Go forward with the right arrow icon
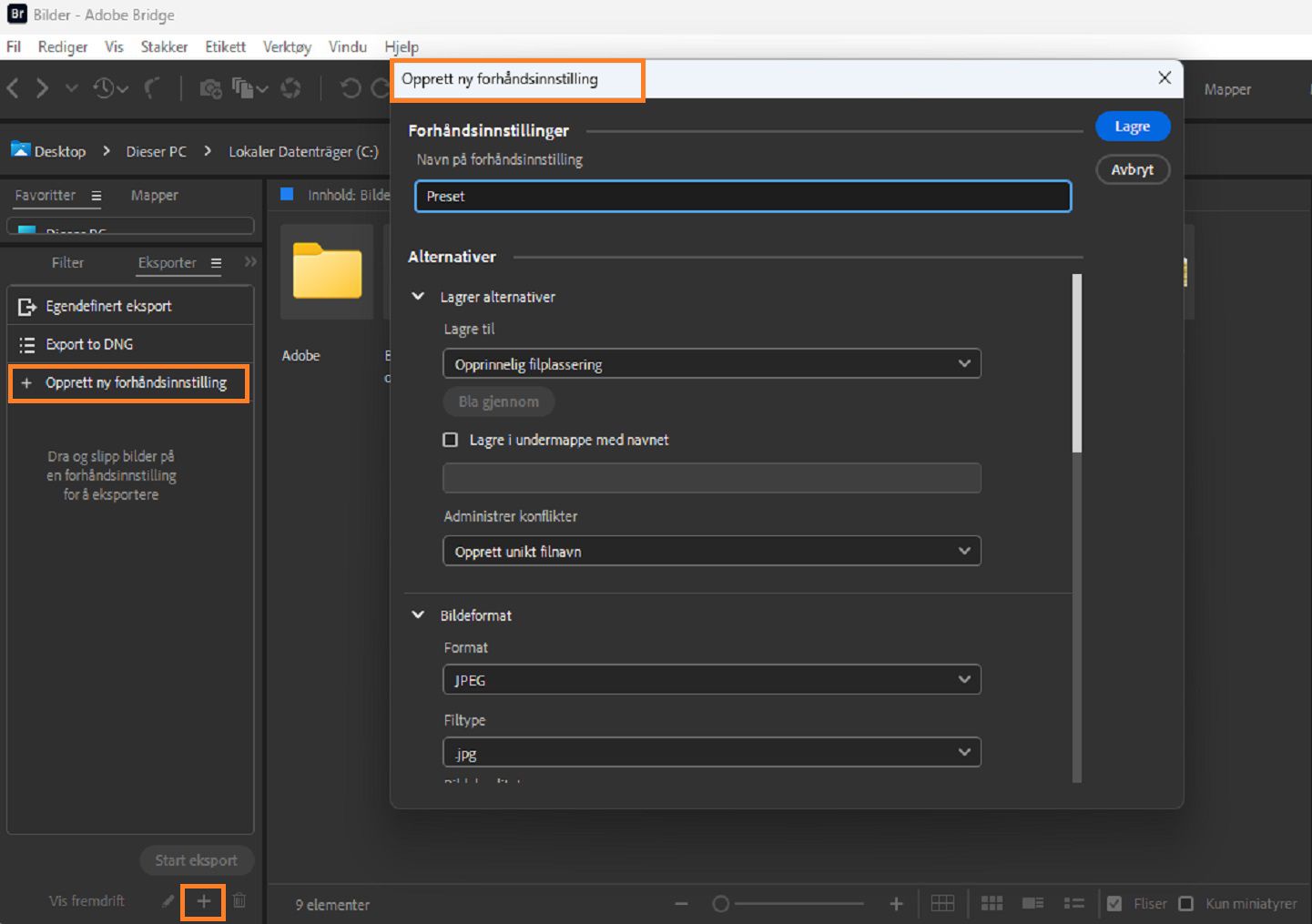Image resolution: width=1312 pixels, height=924 pixels. [42, 88]
